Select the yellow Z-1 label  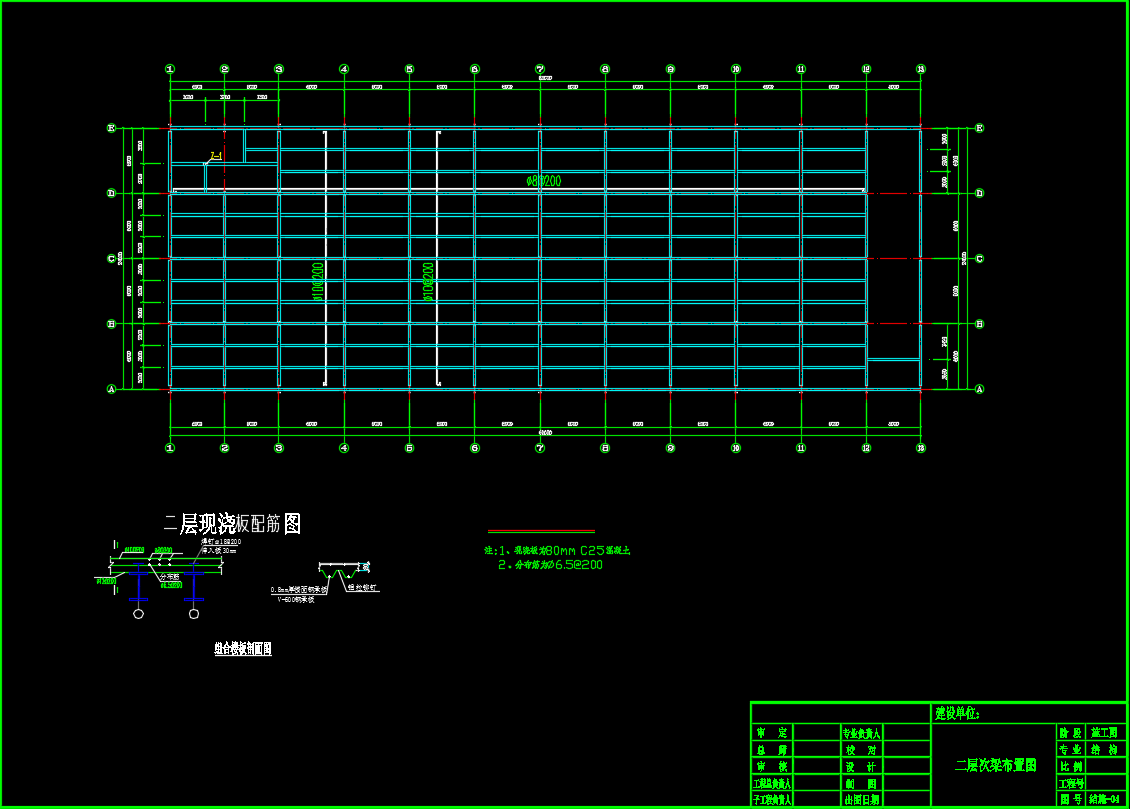click(215, 156)
